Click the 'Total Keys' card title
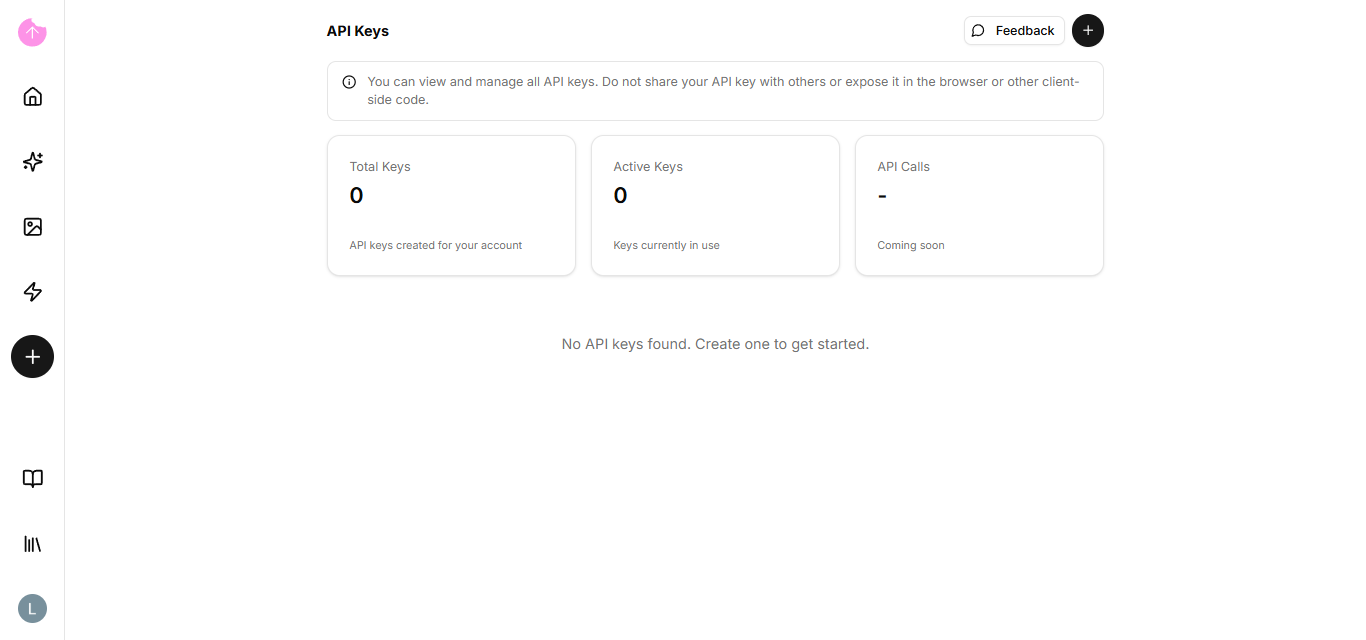Viewport: 1366px width, 640px height. (x=380, y=167)
